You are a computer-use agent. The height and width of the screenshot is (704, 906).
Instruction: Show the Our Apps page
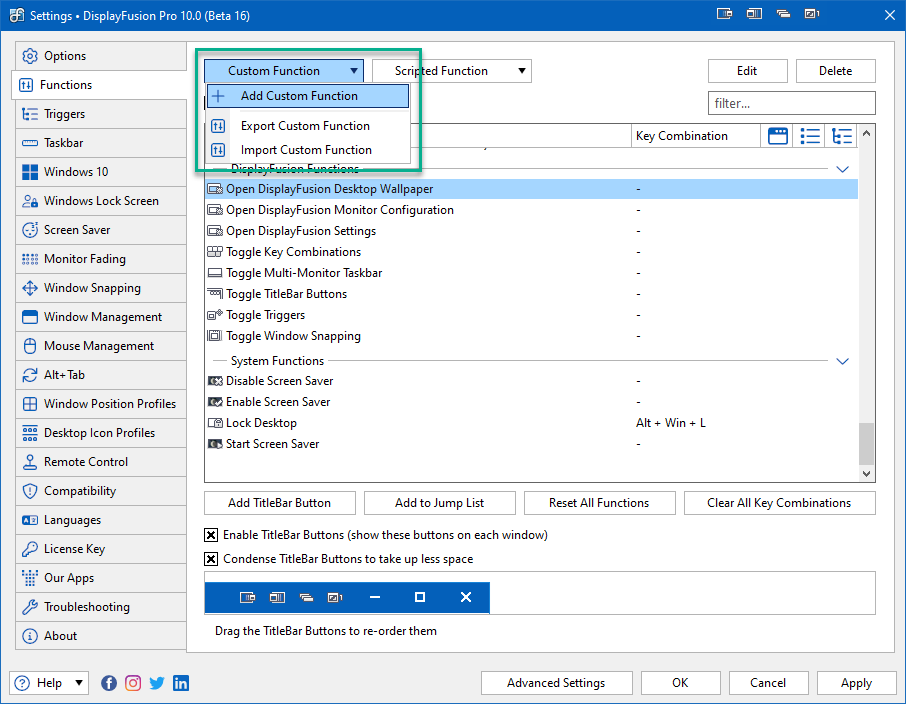tap(101, 577)
